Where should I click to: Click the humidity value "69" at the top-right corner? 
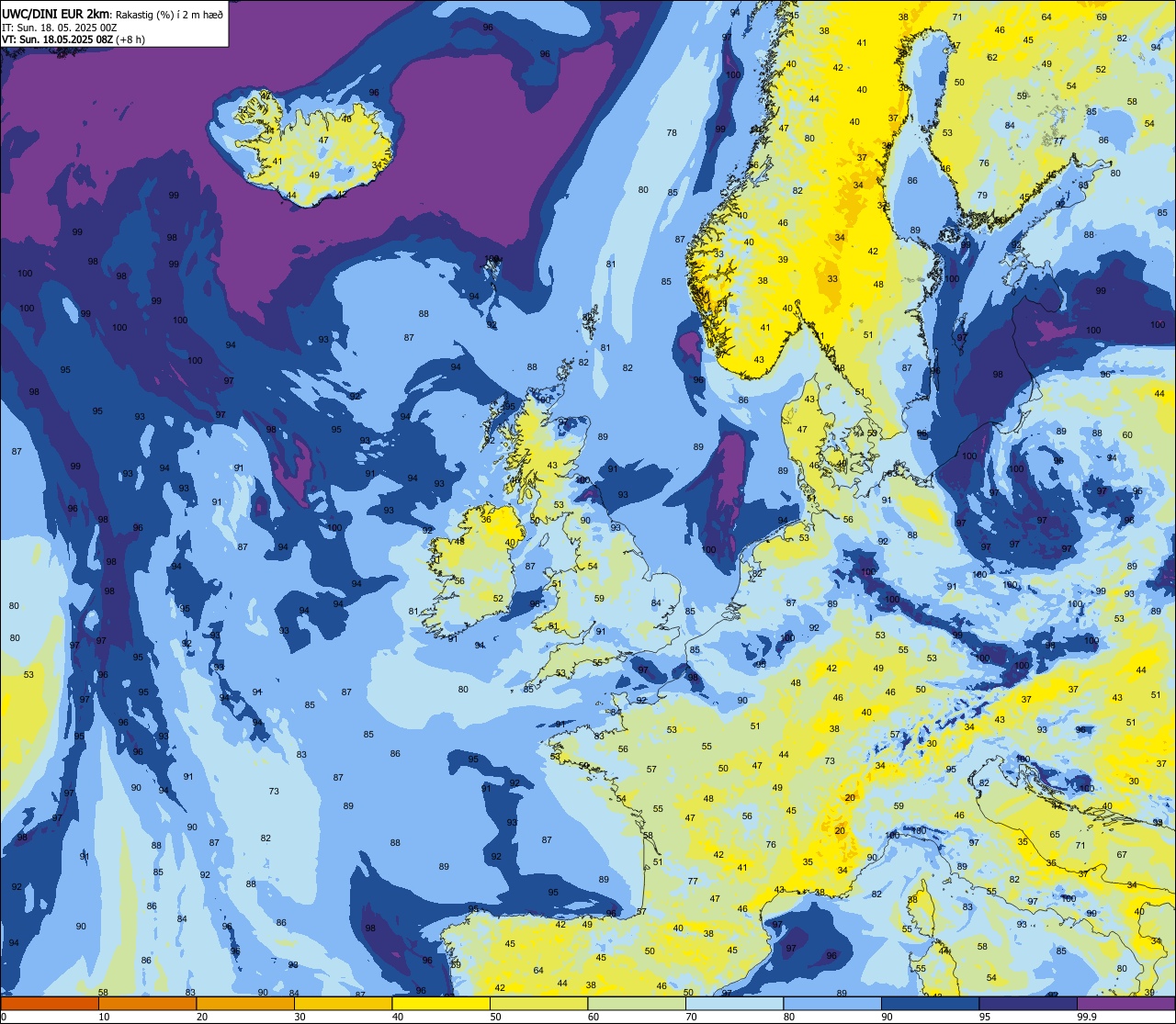[x=1102, y=17]
